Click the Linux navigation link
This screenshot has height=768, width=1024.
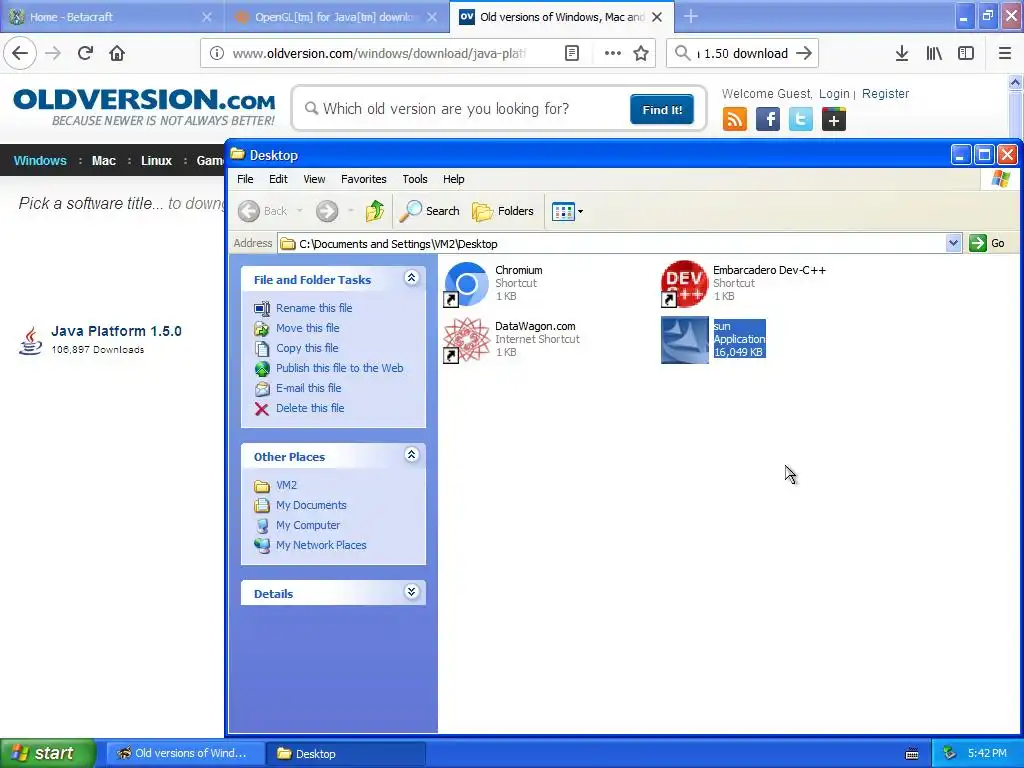[156, 161]
